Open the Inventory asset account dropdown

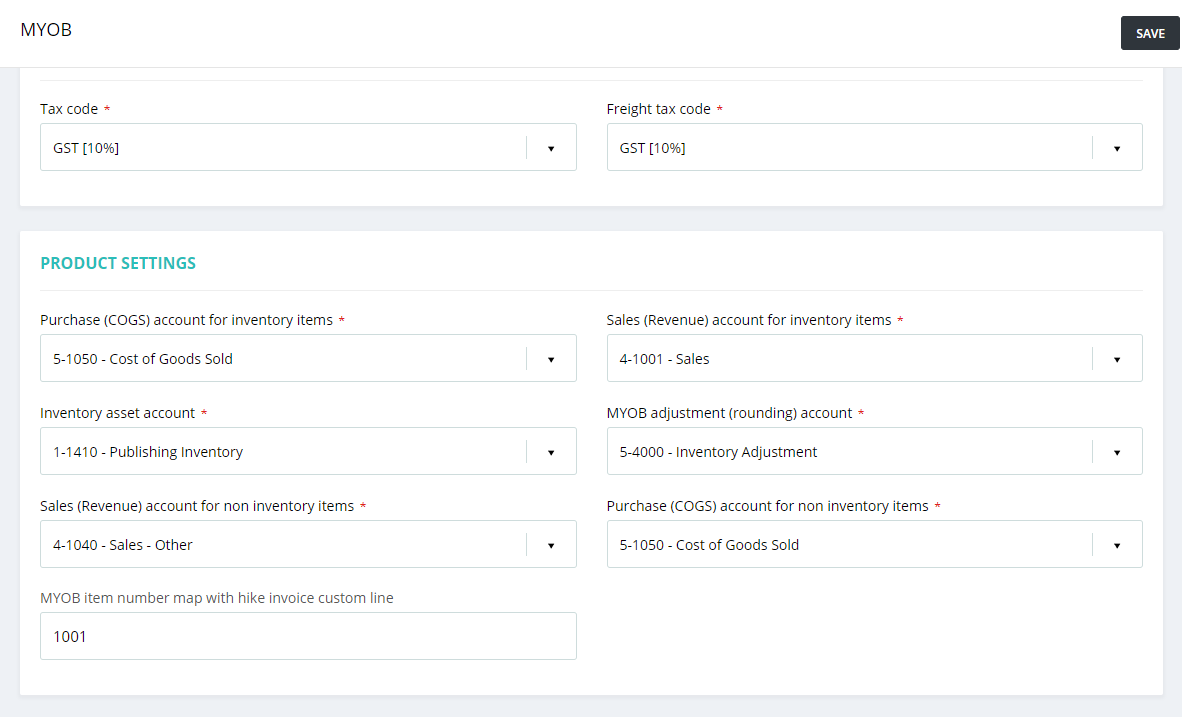tap(308, 451)
